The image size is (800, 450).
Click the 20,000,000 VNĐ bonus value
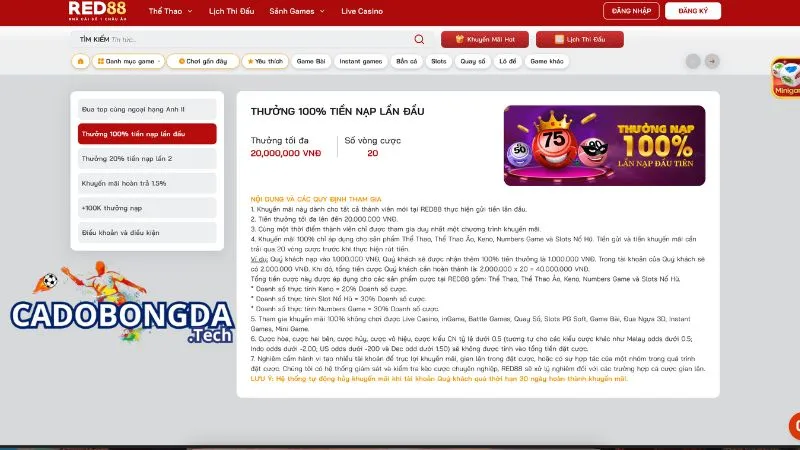286,153
